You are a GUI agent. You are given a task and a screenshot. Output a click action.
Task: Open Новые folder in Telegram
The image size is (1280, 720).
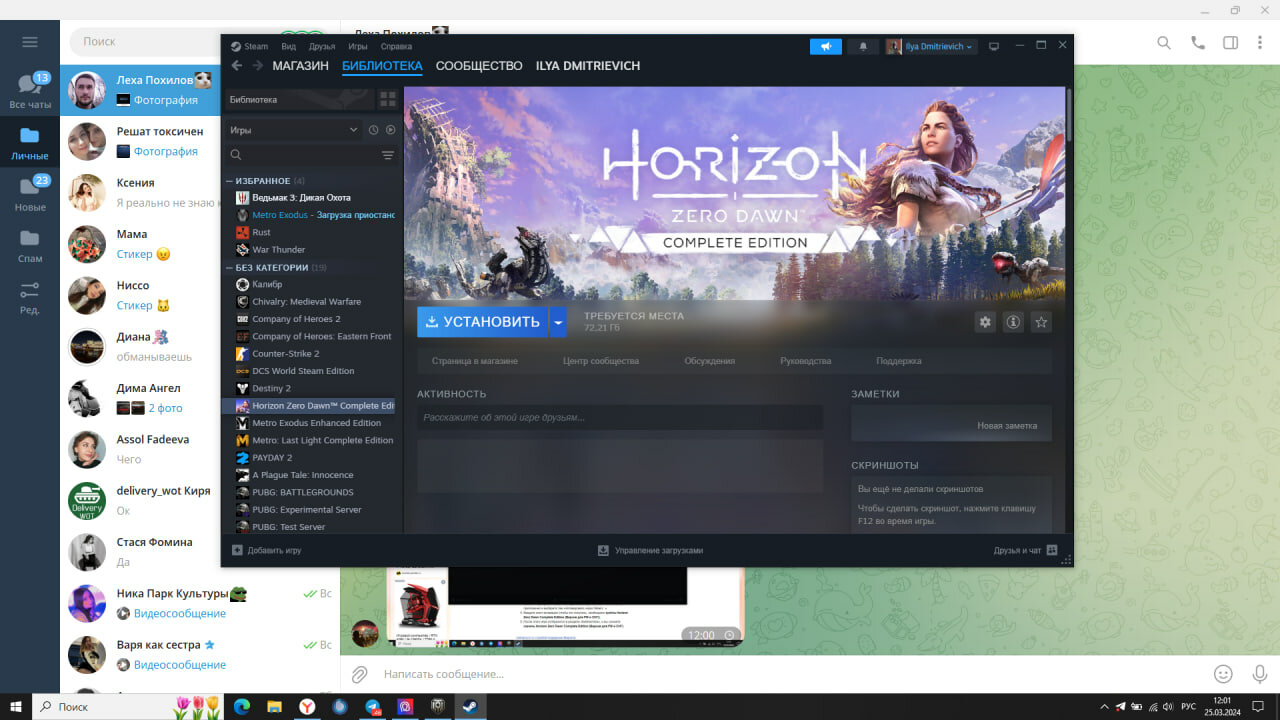[30, 194]
